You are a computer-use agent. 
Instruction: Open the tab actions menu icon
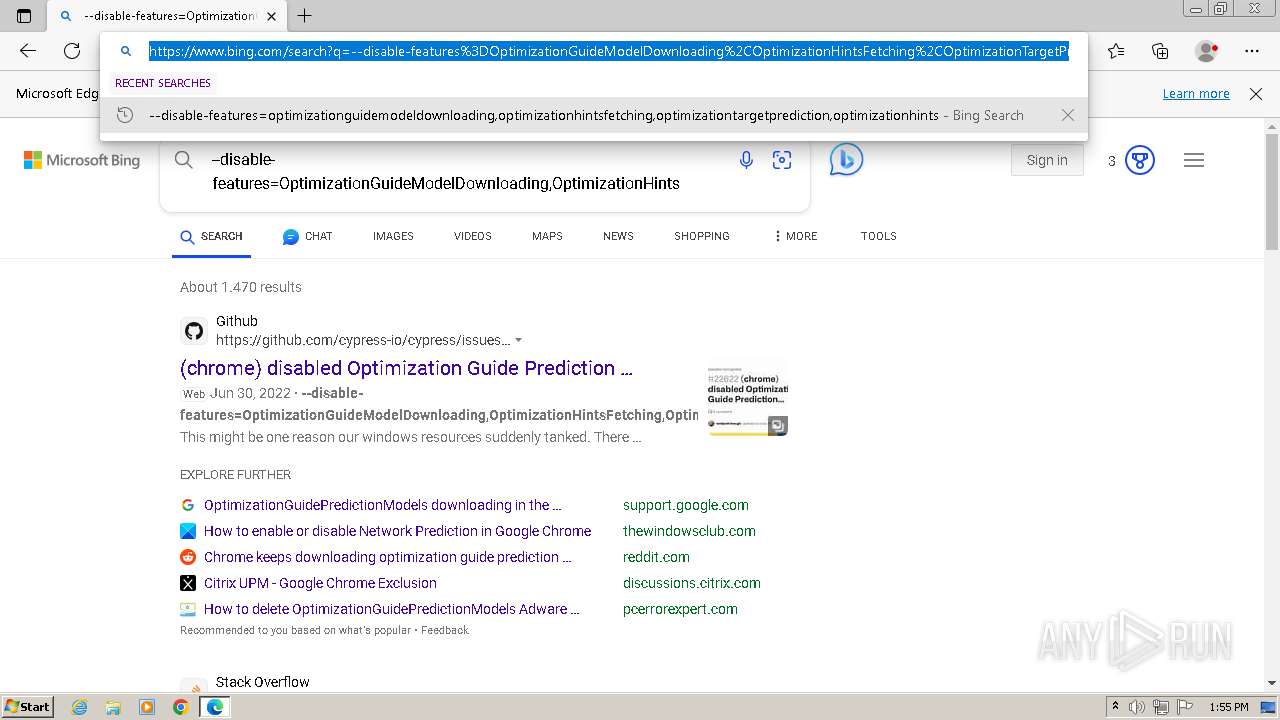tap(24, 15)
